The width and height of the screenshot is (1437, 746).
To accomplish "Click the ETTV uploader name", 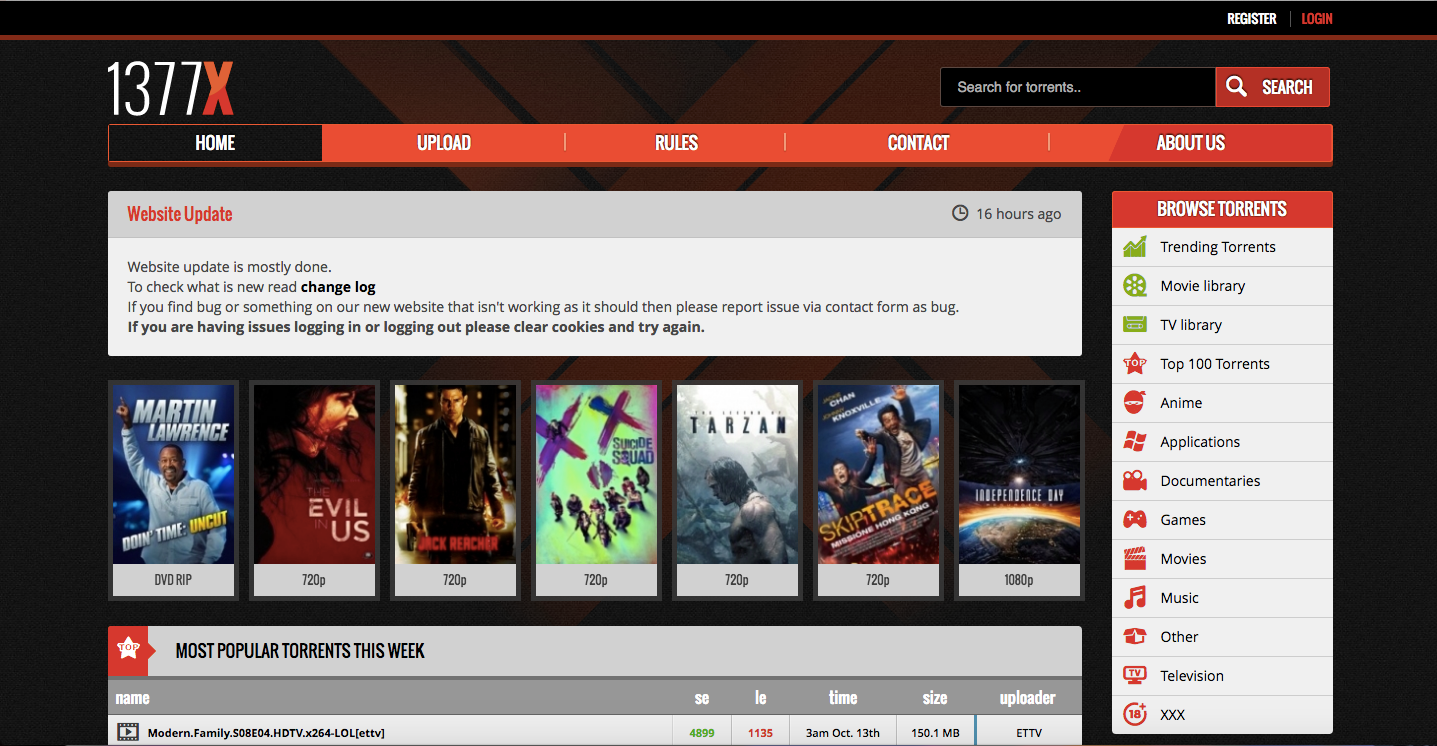I will (x=1029, y=733).
